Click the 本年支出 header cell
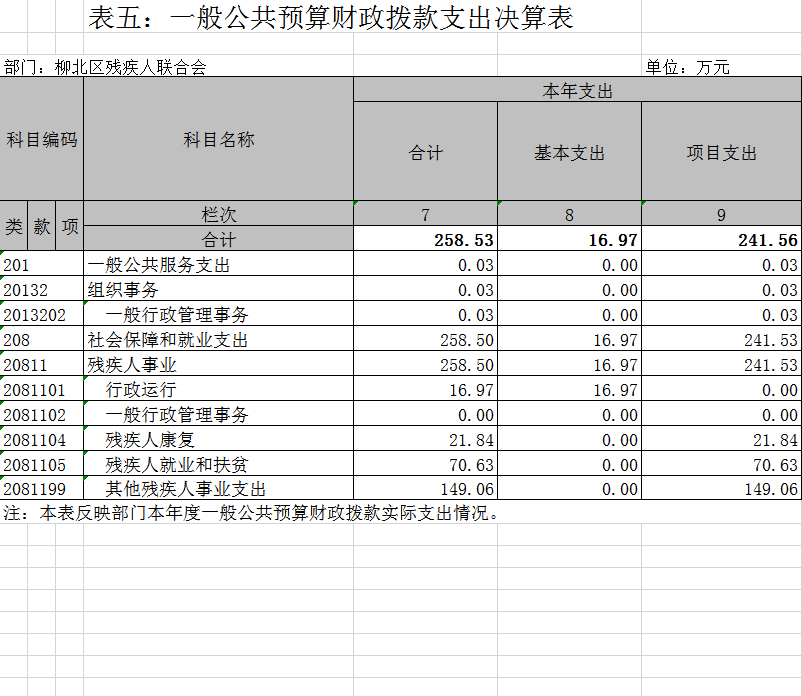Image resolution: width=802 pixels, height=696 pixels. pos(577,91)
